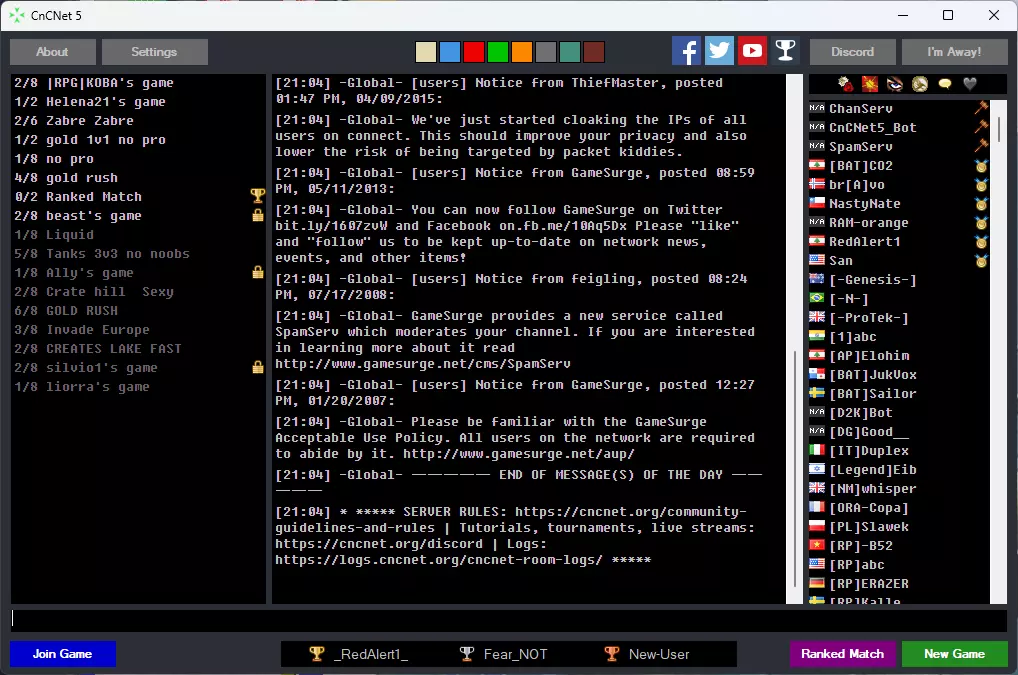Pick the beige chat color swatch

tap(426, 52)
